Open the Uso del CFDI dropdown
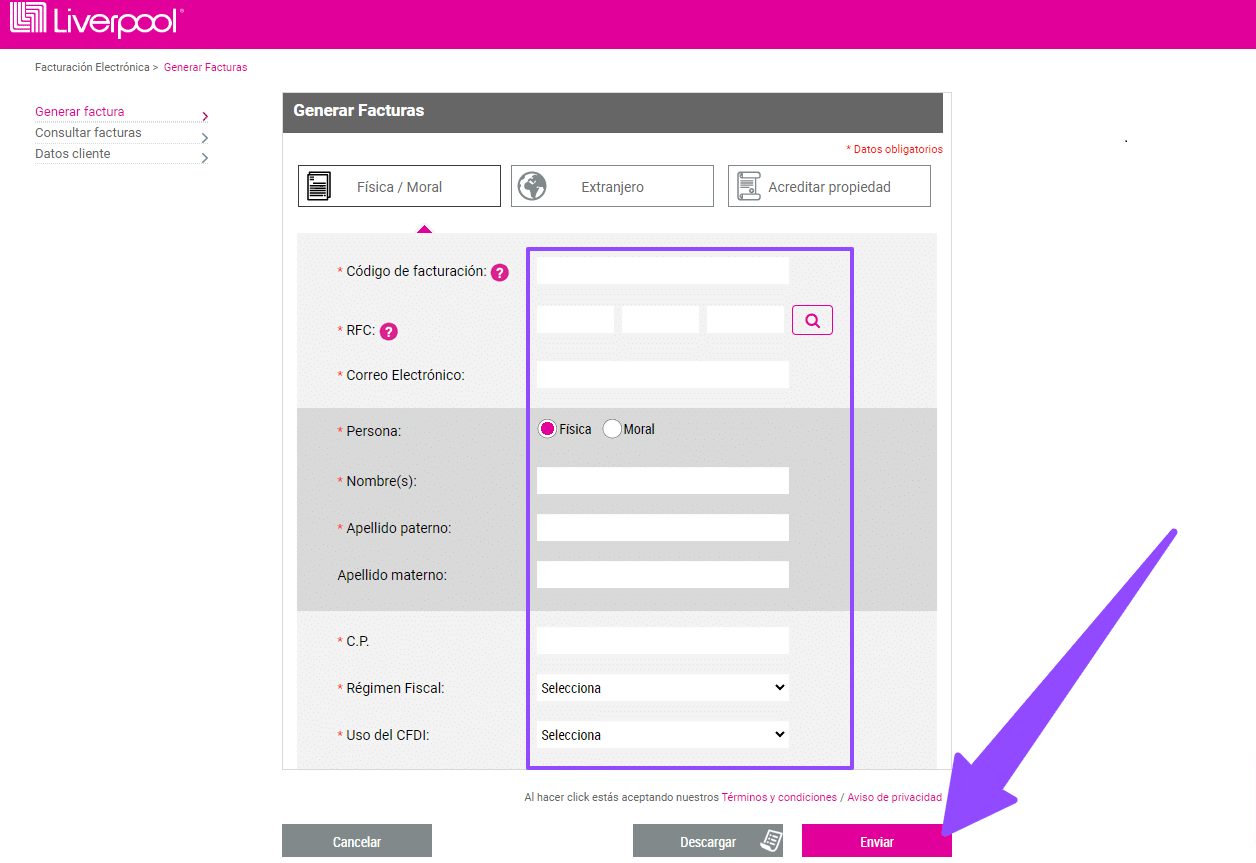This screenshot has width=1256, height=863. [662, 735]
